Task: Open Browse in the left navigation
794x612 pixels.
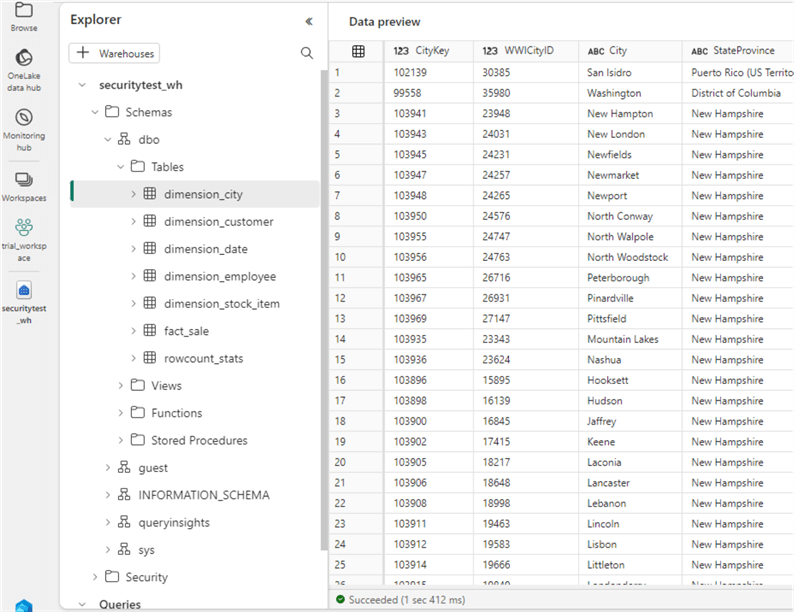Action: tap(24, 10)
